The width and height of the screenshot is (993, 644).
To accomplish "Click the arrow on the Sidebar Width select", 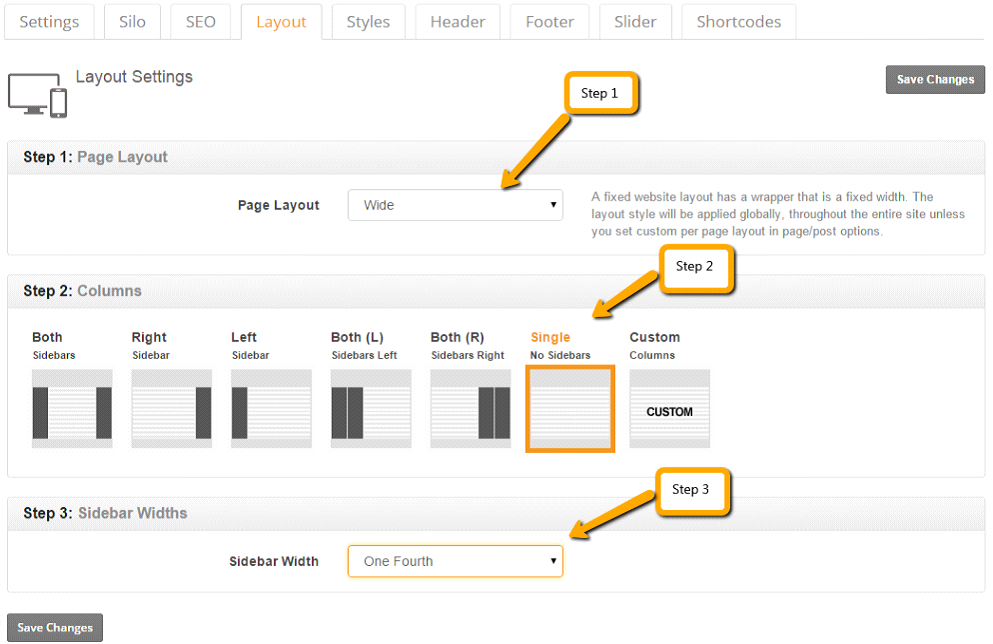I will pos(553,561).
